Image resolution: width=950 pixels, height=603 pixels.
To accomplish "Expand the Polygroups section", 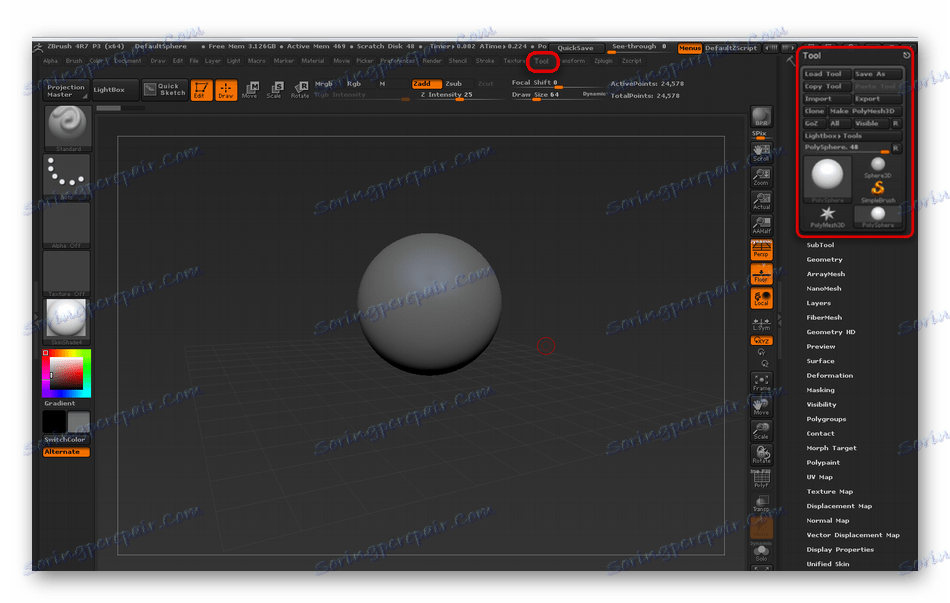I will (x=826, y=419).
